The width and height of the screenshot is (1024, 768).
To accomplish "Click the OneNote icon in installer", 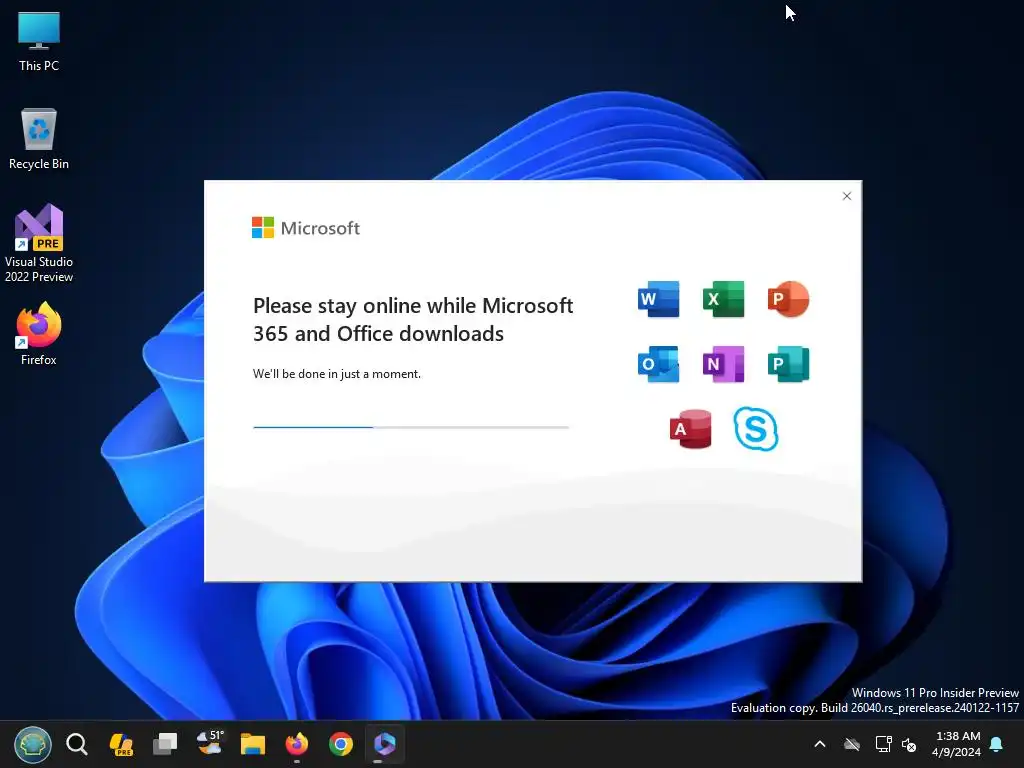I will (x=724, y=364).
